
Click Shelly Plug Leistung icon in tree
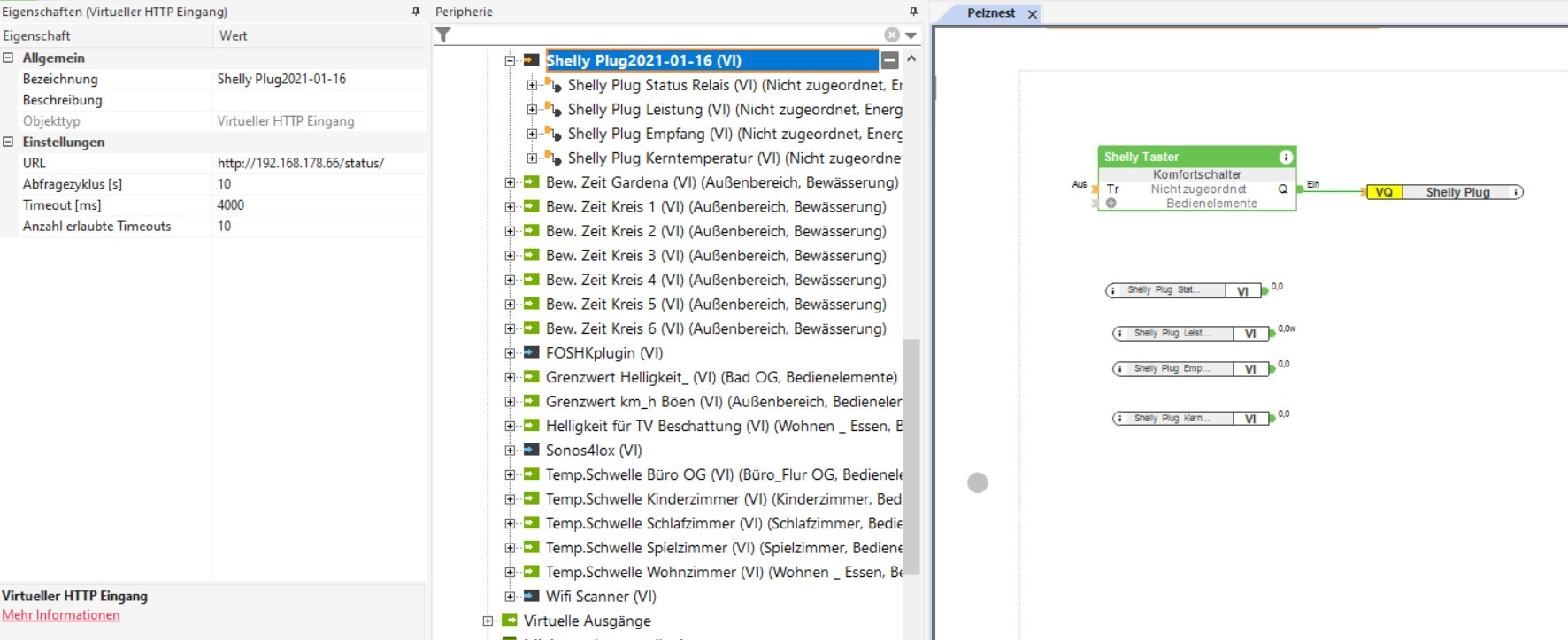(x=553, y=110)
